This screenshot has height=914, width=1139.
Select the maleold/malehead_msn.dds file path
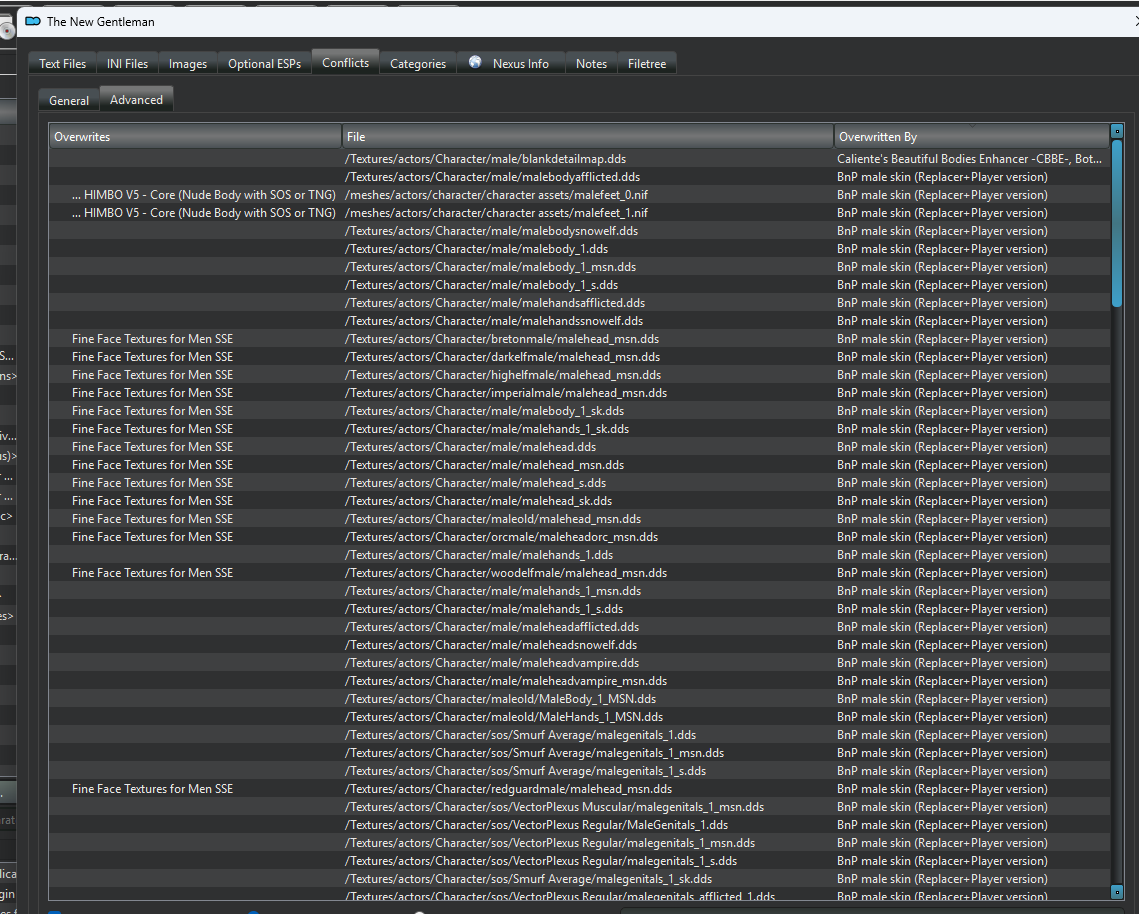[493, 519]
